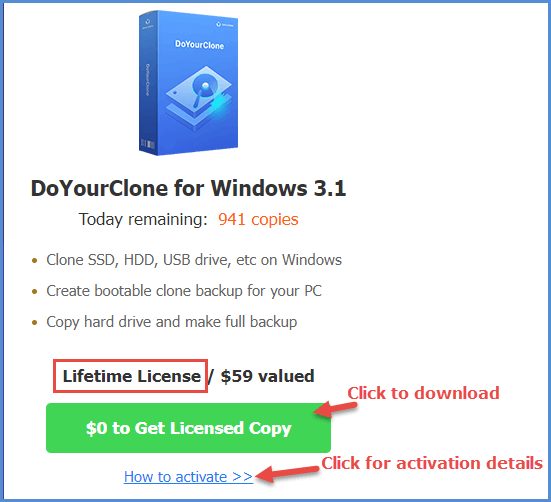
Task: Select the Copy hard drive and make full backup bullet
Action: pyautogui.click(x=172, y=322)
